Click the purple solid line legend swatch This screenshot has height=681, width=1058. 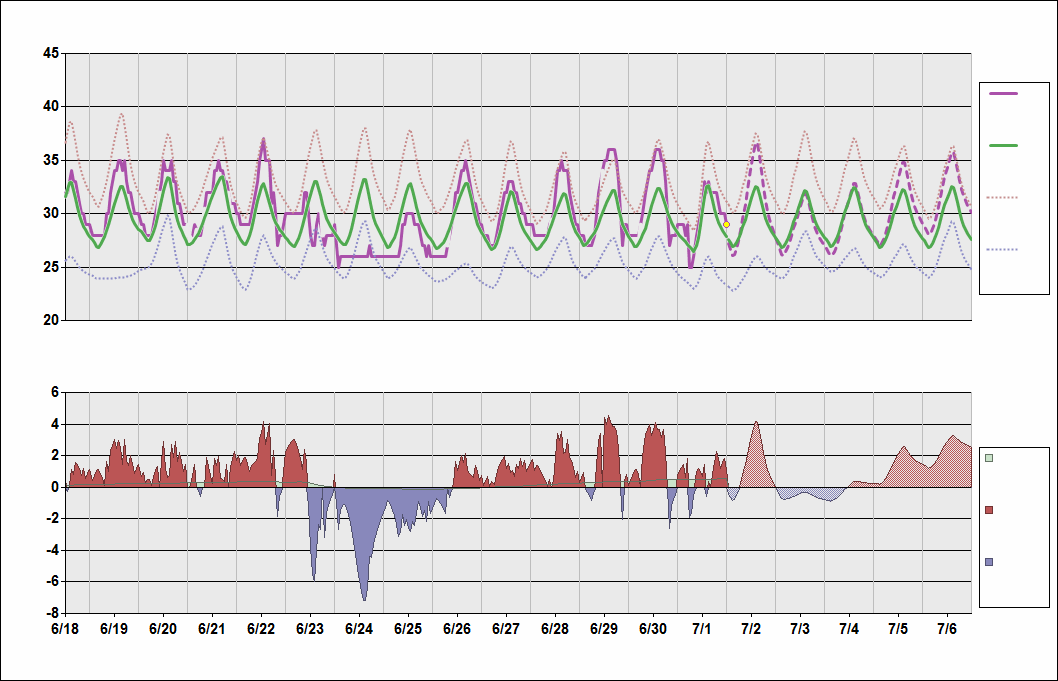1003,94
